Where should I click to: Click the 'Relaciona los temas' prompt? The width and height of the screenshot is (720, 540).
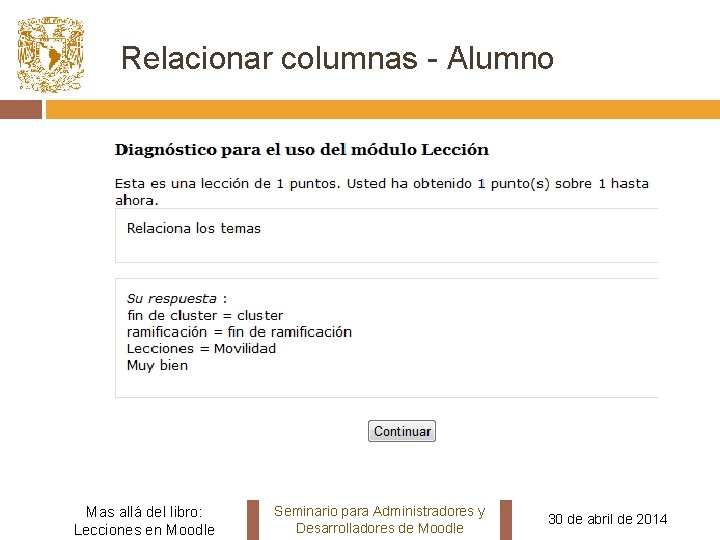(194, 228)
